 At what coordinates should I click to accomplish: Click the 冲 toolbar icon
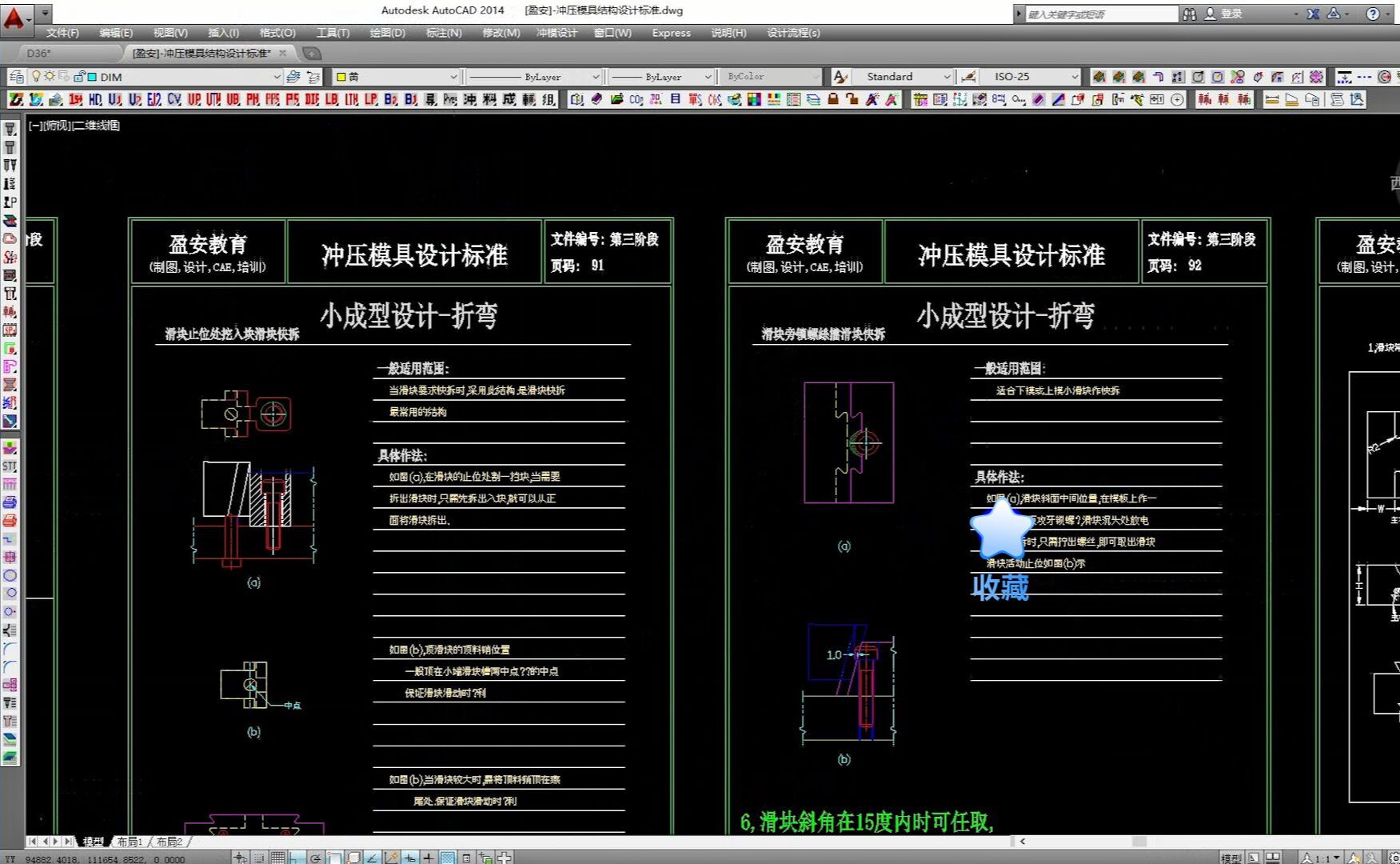tap(469, 99)
